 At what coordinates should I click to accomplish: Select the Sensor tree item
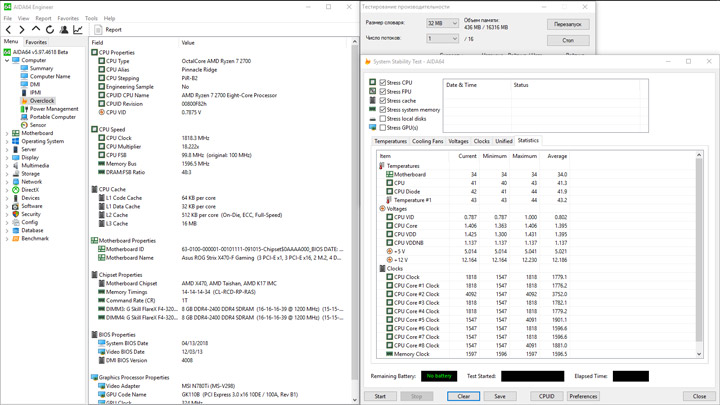click(x=38, y=125)
